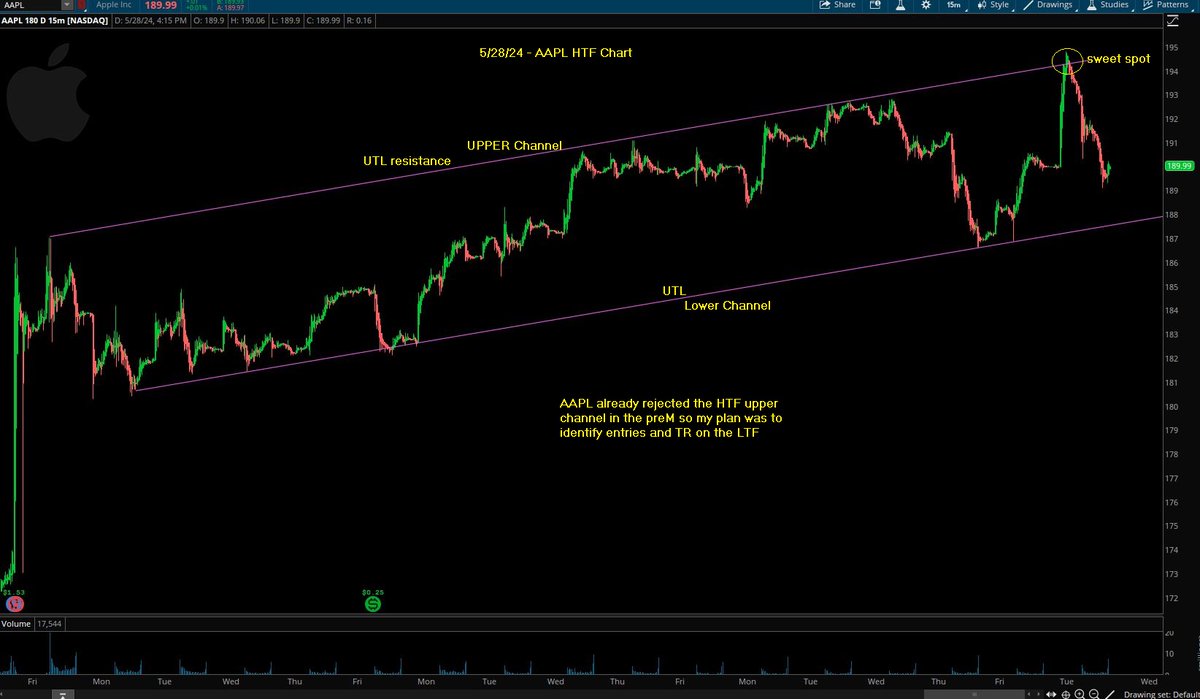
Task: Click the red link color icon beside symbol
Action: click(x=82, y=5)
